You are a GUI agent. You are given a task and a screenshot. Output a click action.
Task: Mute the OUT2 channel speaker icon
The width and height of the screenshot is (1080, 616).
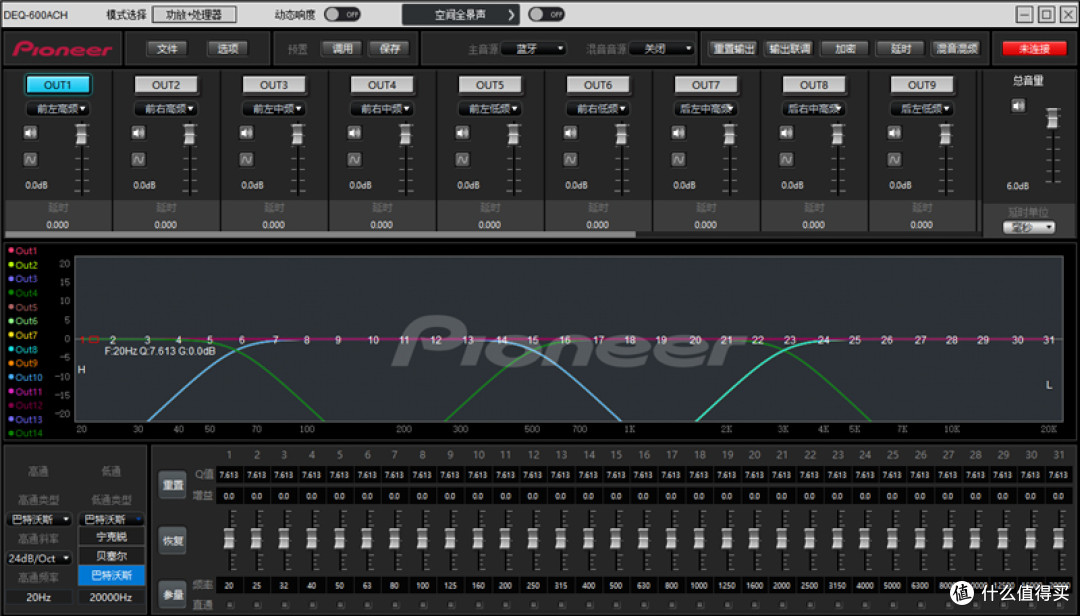click(x=138, y=132)
